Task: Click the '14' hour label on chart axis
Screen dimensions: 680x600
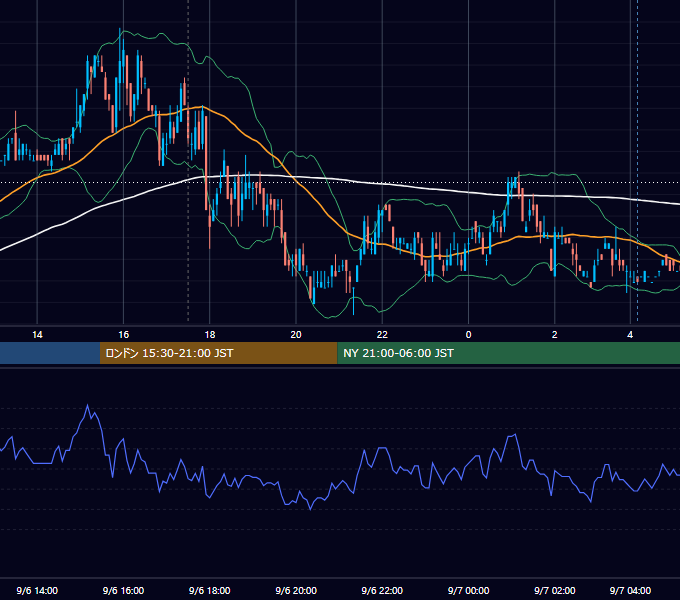Action: pos(37,335)
